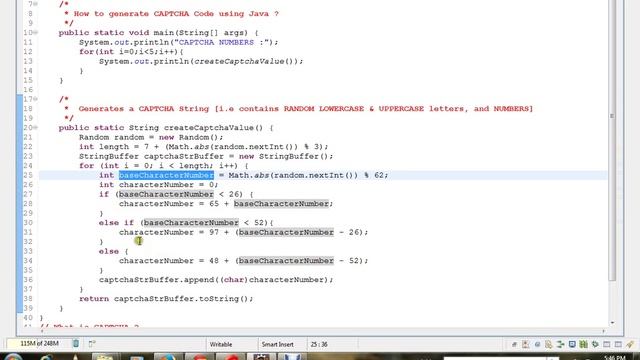Click the string "CAPTCHA NUMBERS :" on line 11
Viewport: 640px width, 360px height.
pyautogui.click(x=222, y=42)
